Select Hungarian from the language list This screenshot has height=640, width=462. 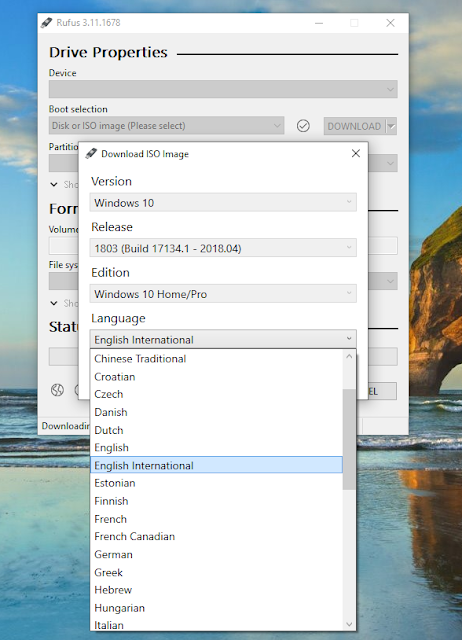pos(216,608)
